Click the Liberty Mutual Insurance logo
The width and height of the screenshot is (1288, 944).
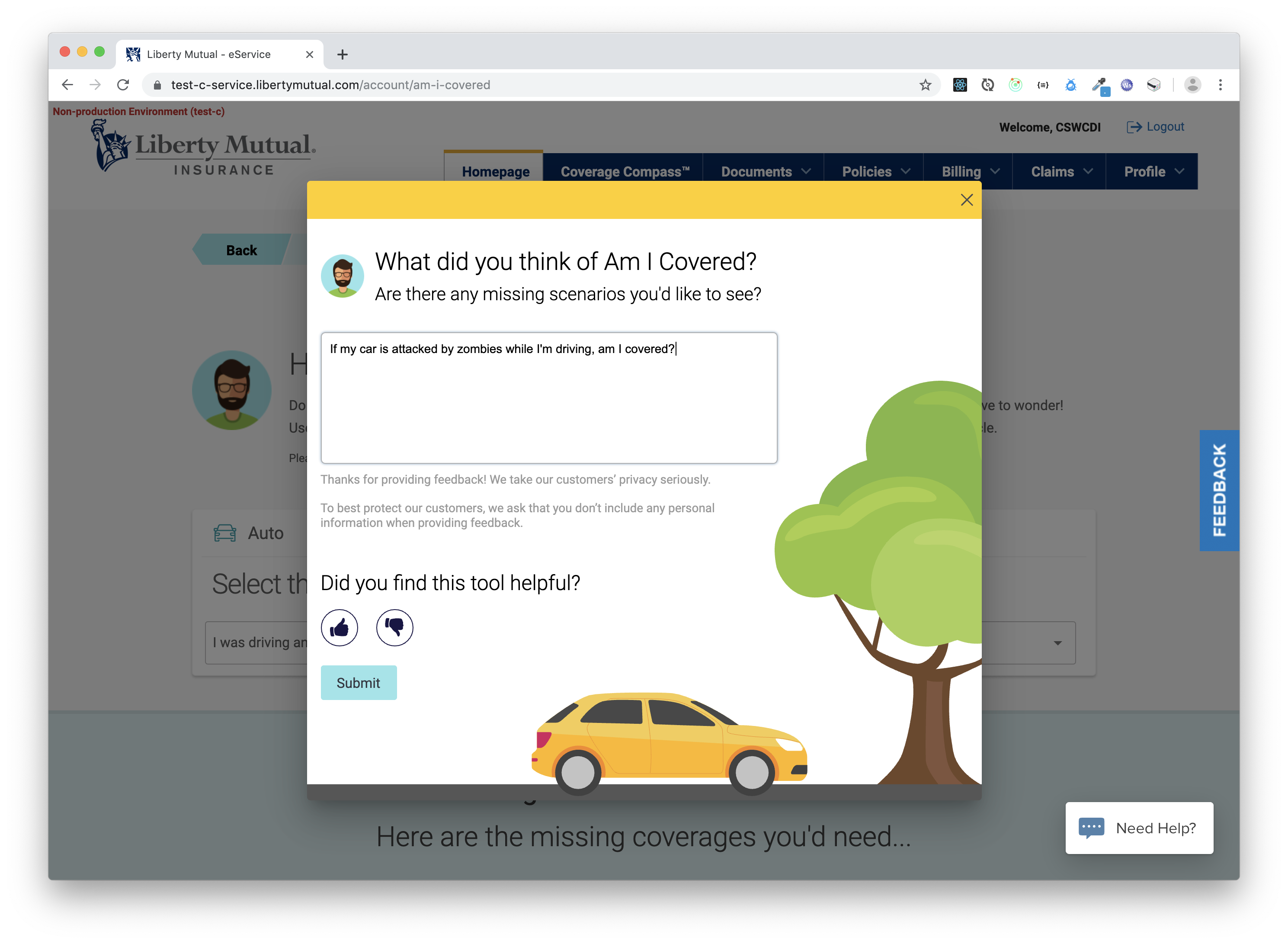[204, 148]
